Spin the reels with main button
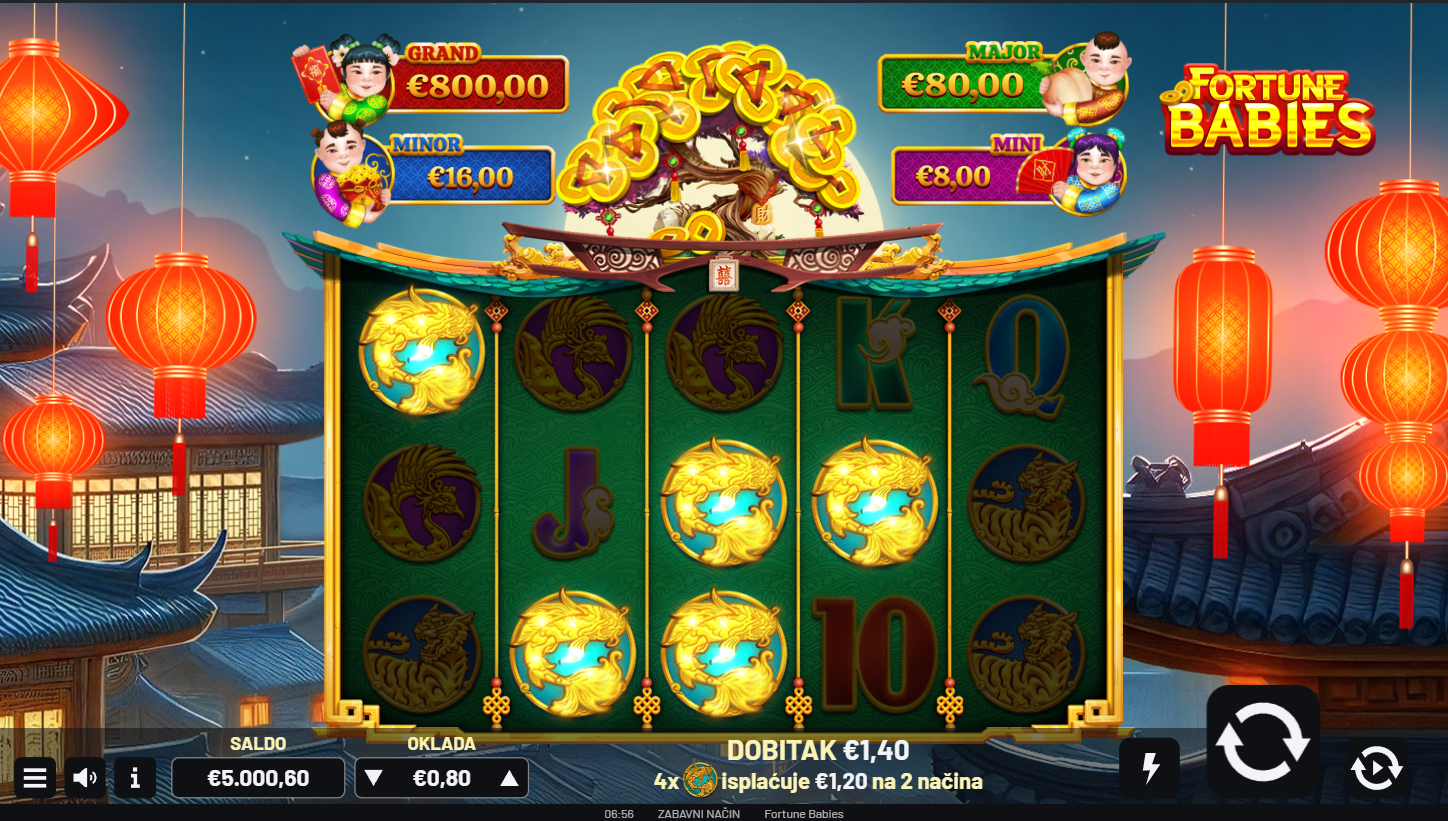This screenshot has height=821, width=1448. point(1263,742)
